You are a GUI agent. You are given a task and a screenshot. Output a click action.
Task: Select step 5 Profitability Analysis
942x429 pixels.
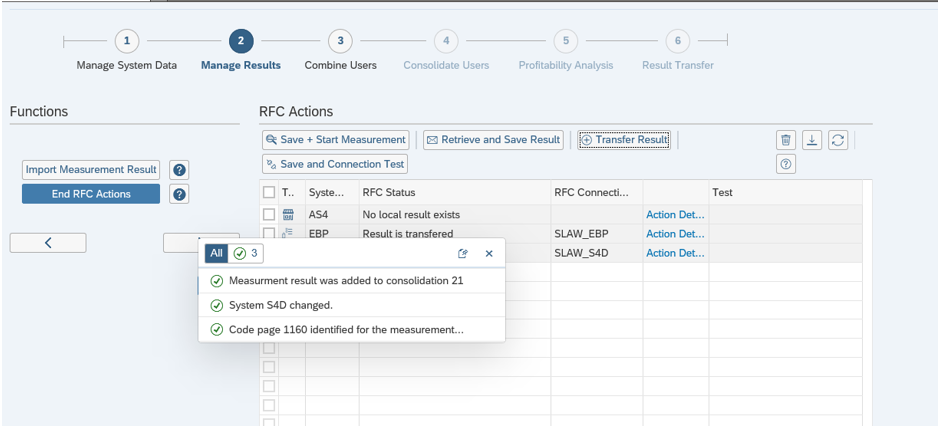[566, 41]
